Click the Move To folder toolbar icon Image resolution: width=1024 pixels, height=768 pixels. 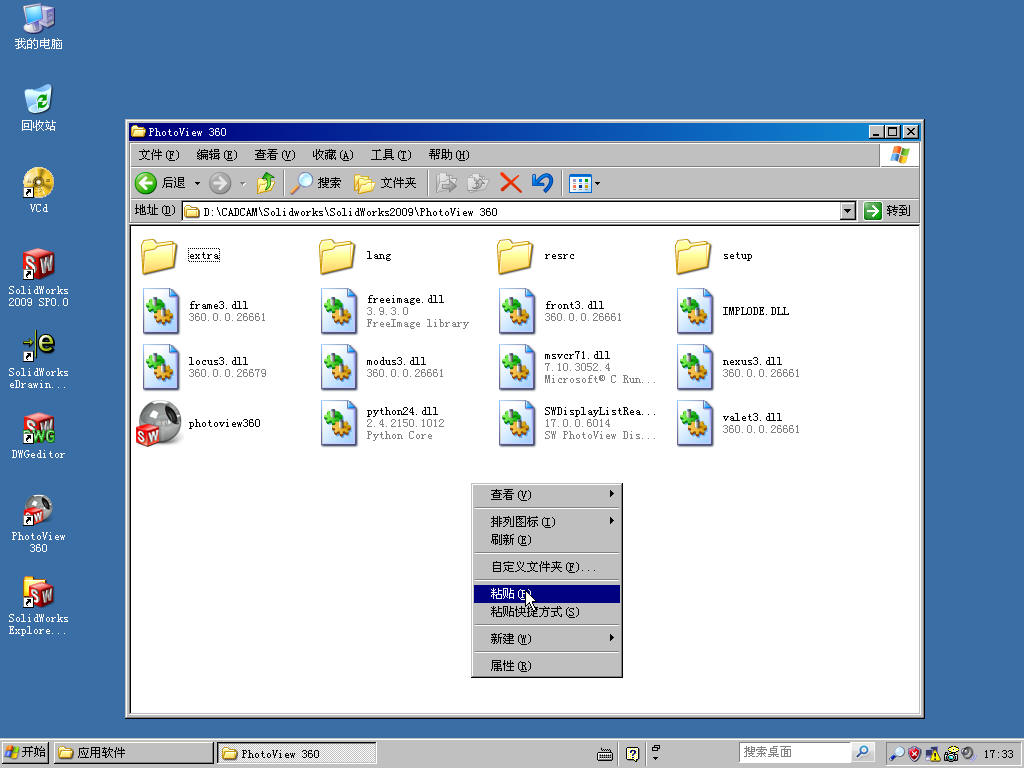(446, 183)
